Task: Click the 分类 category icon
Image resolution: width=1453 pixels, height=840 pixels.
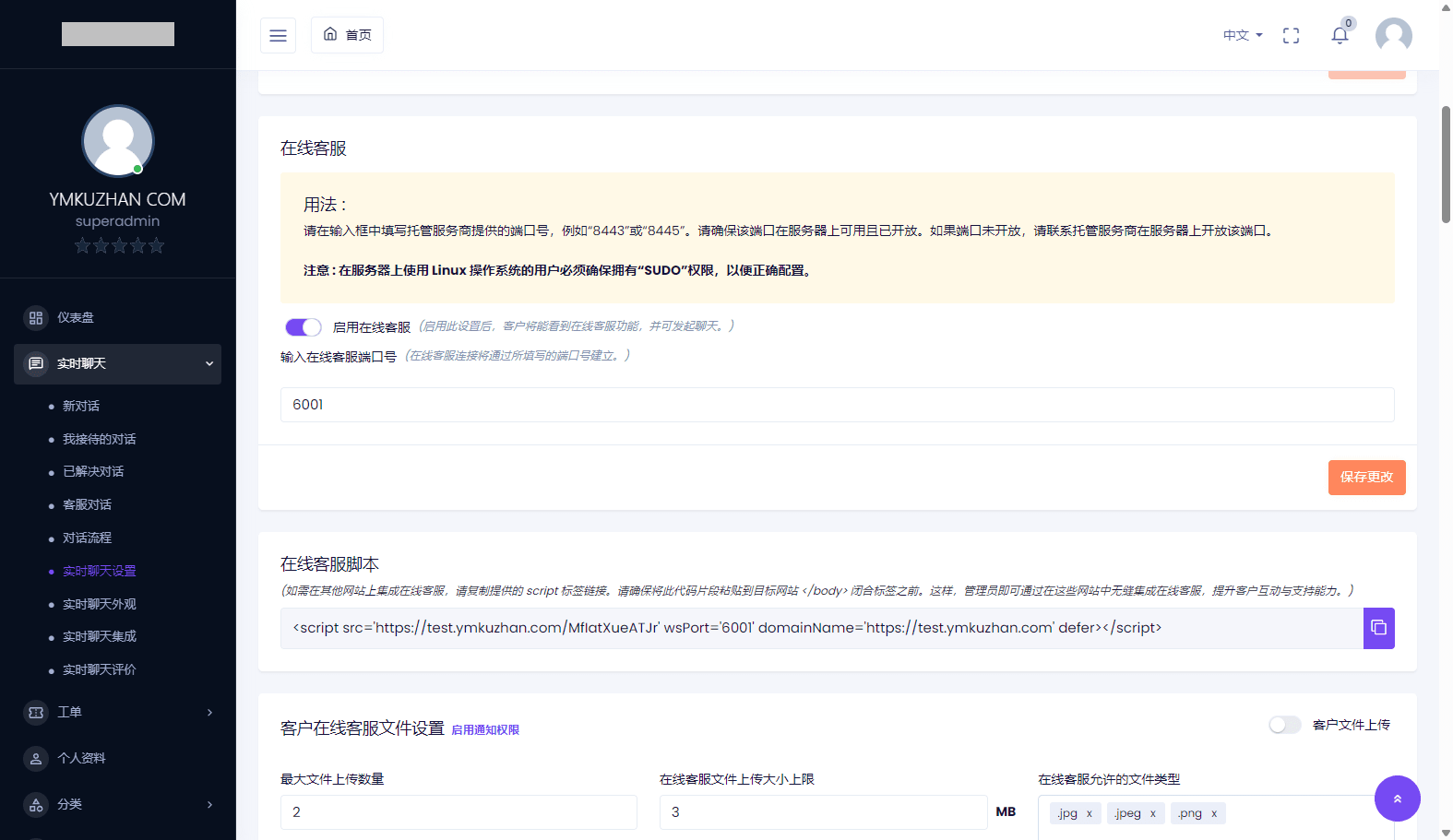Action: click(x=36, y=804)
